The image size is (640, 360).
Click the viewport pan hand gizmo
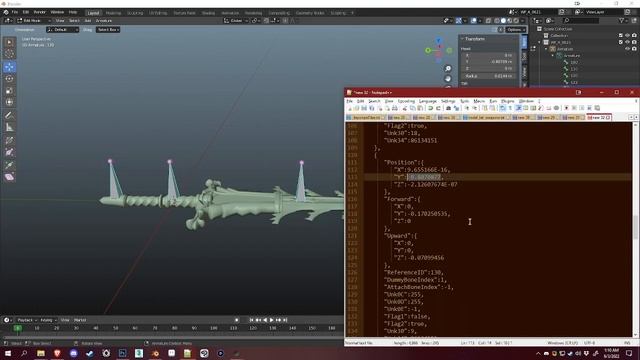[x=448, y=79]
